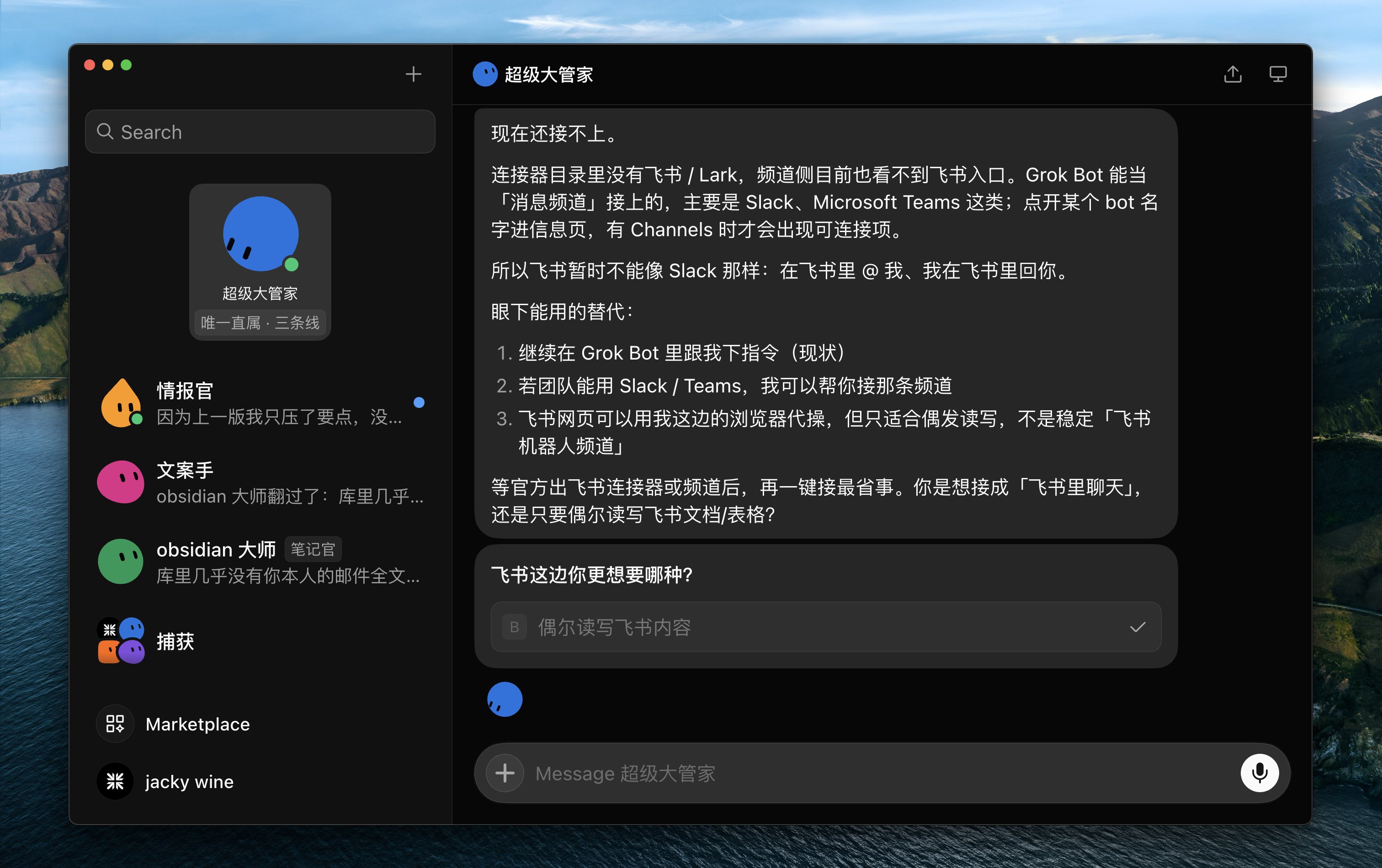Click the share export icon in the header
The image size is (1382, 868).
[x=1232, y=74]
